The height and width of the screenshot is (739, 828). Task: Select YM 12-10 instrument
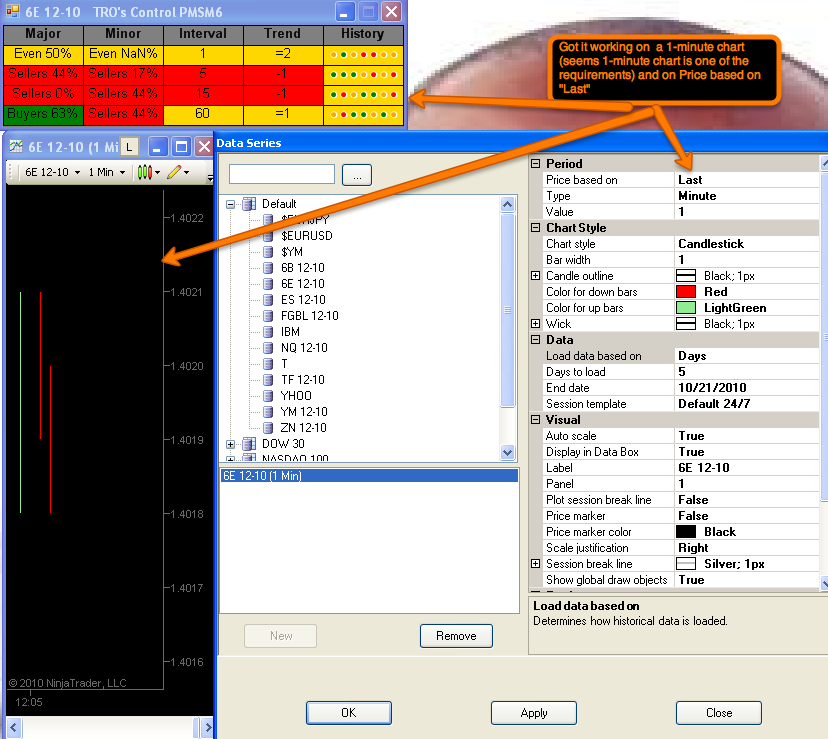pyautogui.click(x=304, y=411)
